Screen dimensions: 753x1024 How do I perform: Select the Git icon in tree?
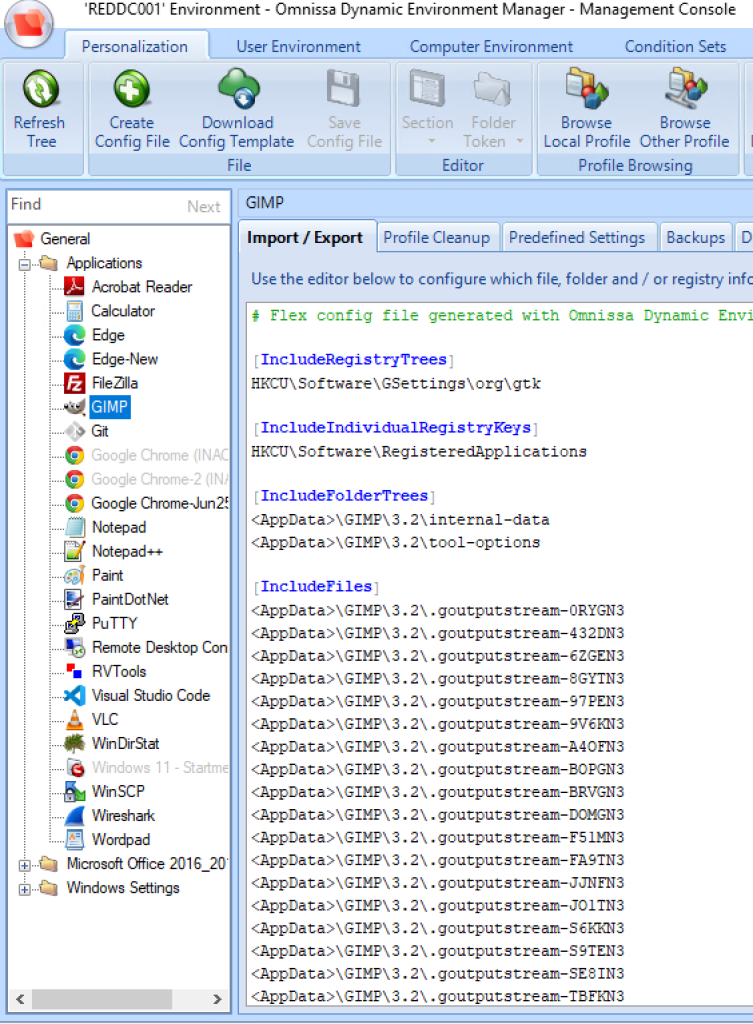click(75, 431)
